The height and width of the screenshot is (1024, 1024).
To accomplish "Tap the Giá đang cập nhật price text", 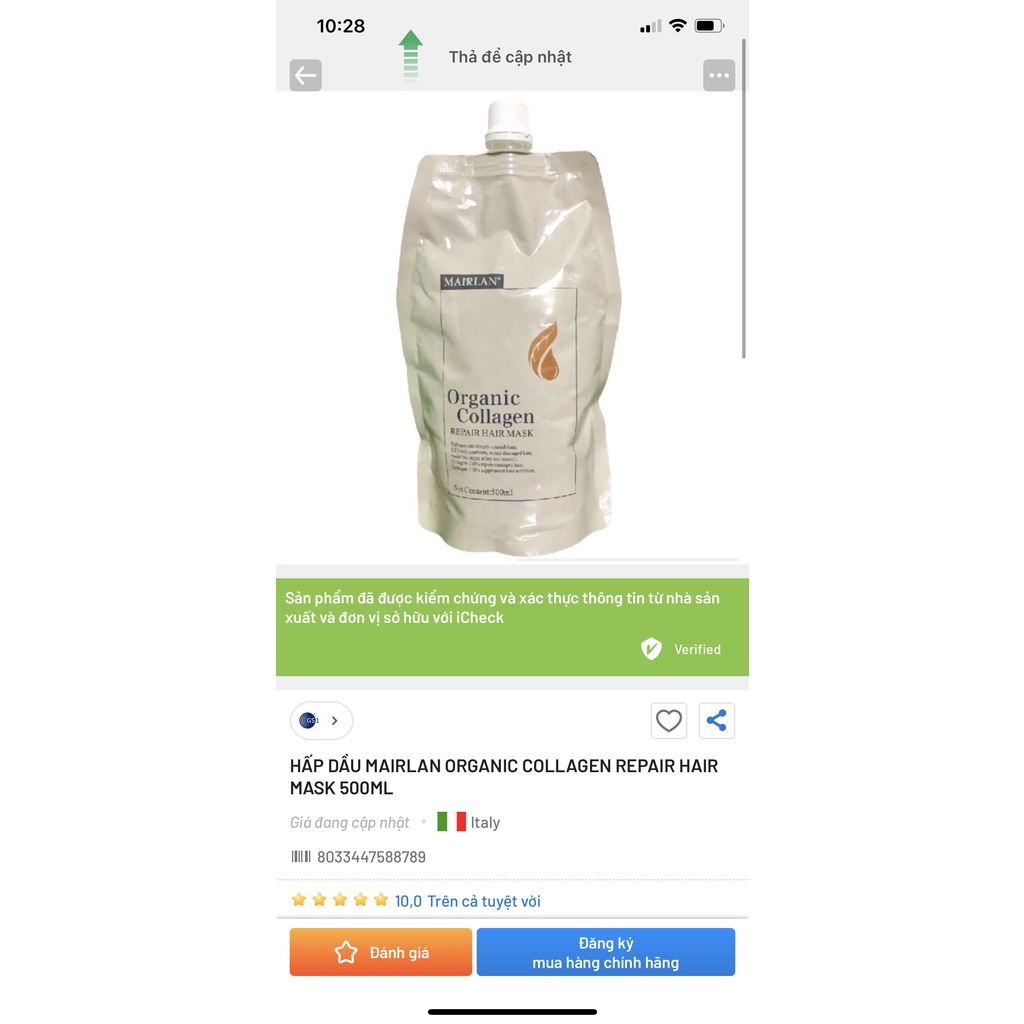I will click(x=349, y=822).
